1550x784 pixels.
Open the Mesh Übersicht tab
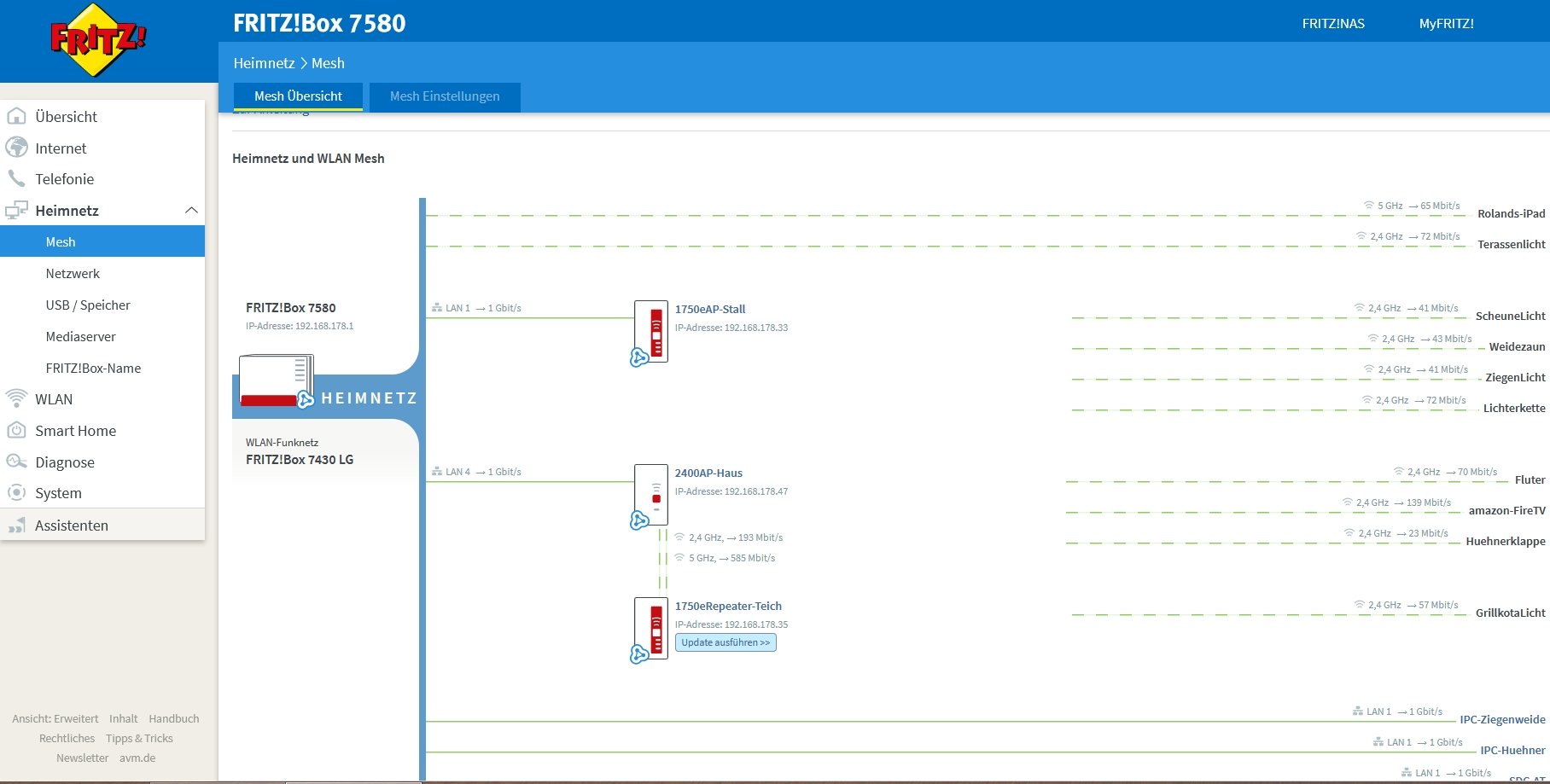tap(298, 96)
